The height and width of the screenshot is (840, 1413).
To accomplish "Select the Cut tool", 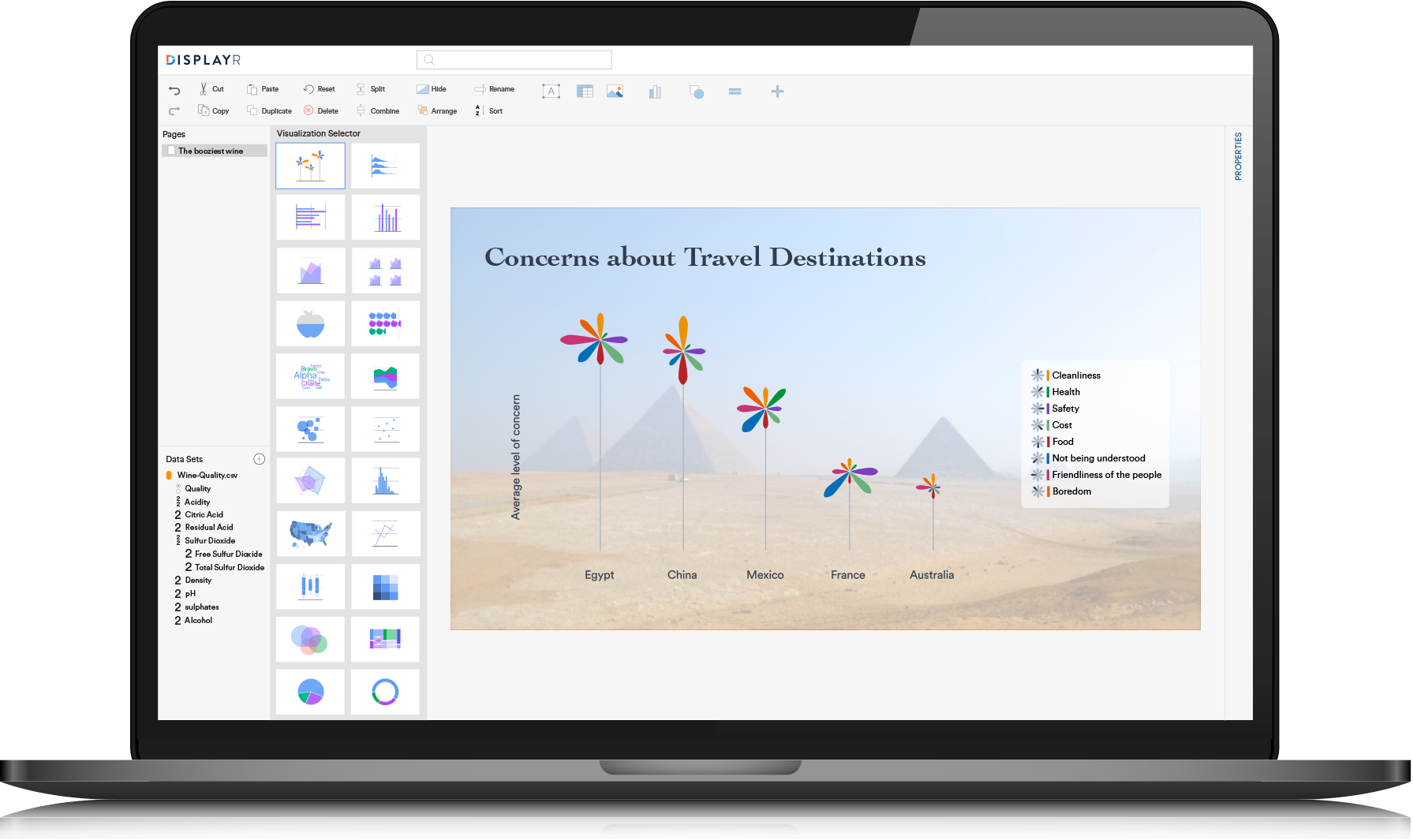I will [x=211, y=88].
